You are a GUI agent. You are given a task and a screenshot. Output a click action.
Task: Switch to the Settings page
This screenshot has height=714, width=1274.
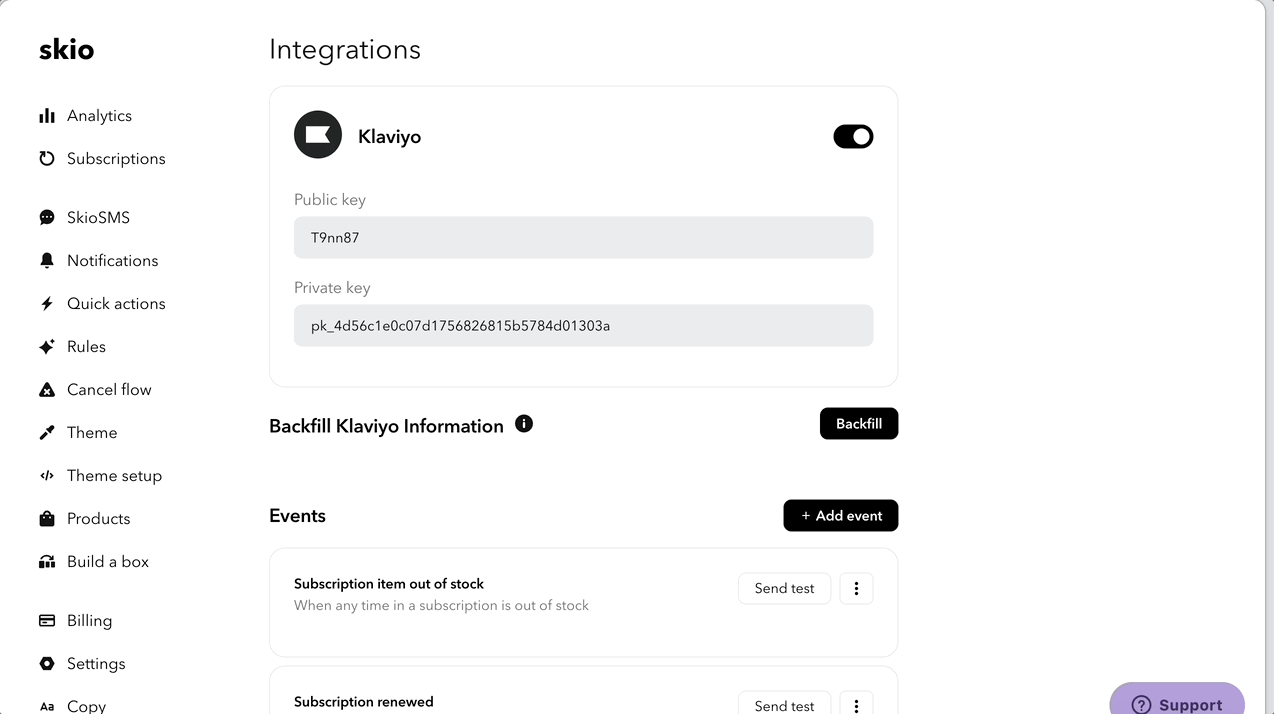(96, 663)
